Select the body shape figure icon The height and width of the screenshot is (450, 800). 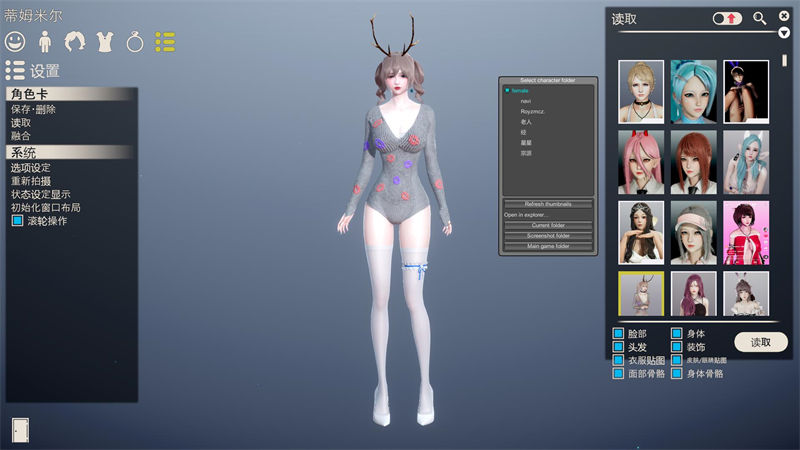tap(45, 42)
